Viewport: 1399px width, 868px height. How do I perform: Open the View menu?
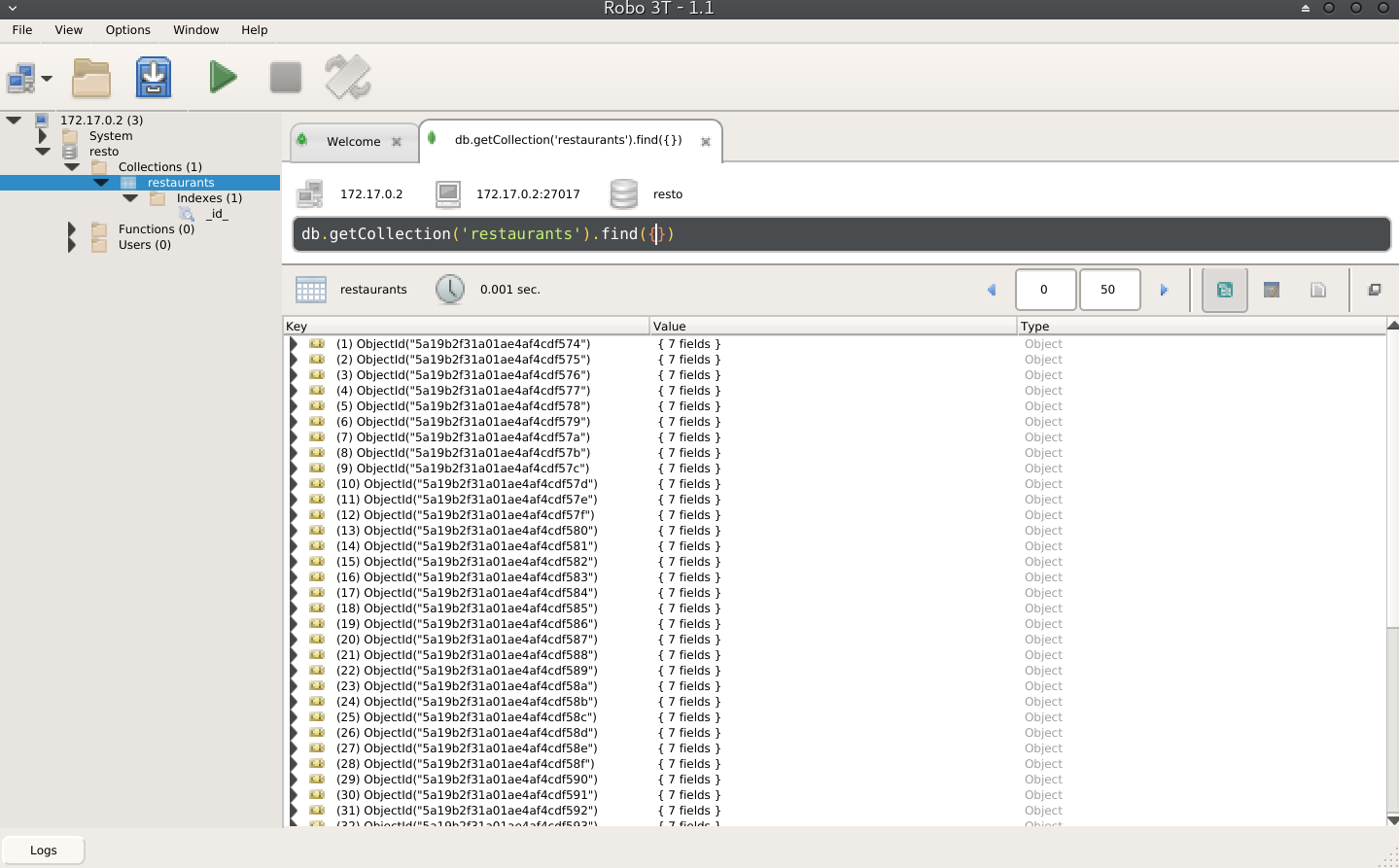[69, 30]
